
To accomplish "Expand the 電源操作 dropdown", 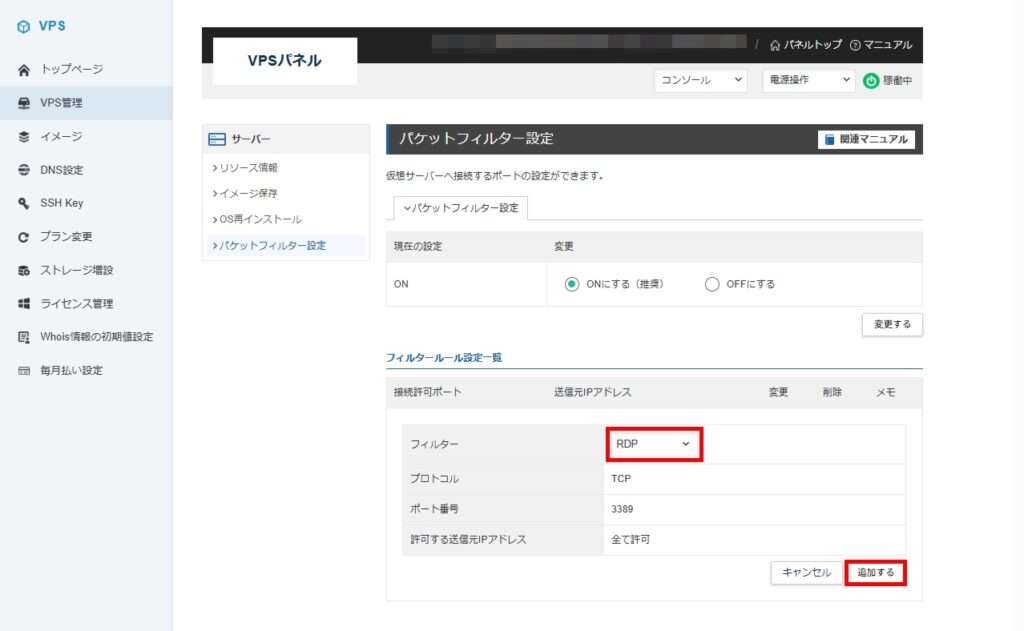I will (x=808, y=81).
